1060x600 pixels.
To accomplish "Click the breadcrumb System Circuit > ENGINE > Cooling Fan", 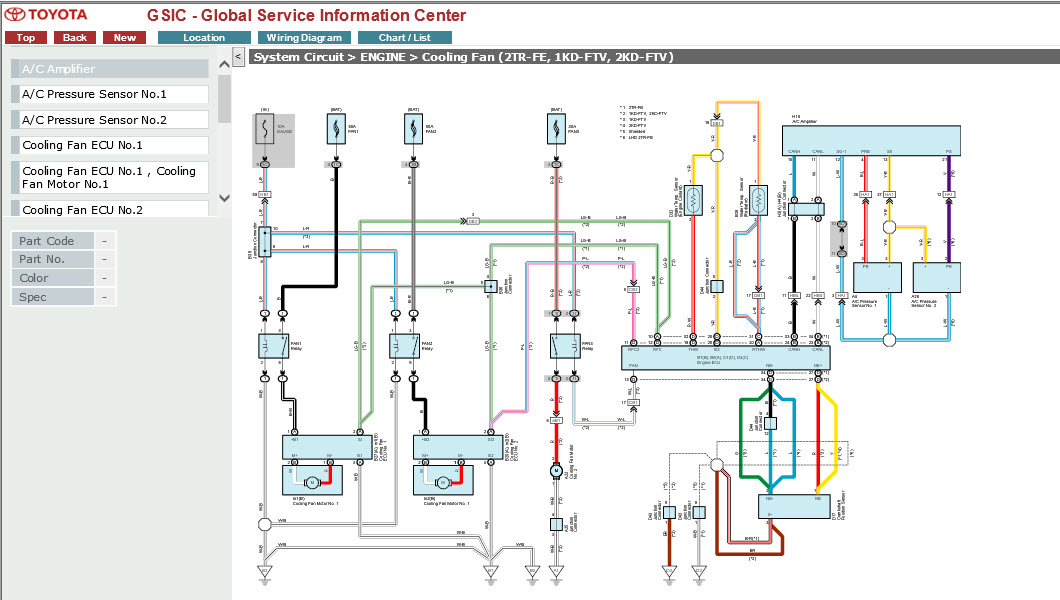I will (463, 57).
